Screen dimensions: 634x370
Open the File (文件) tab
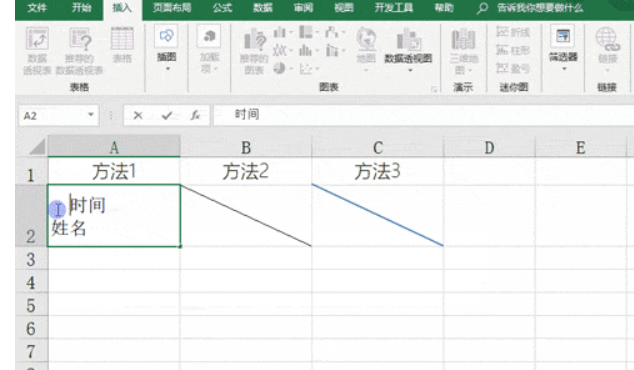[x=37, y=8]
